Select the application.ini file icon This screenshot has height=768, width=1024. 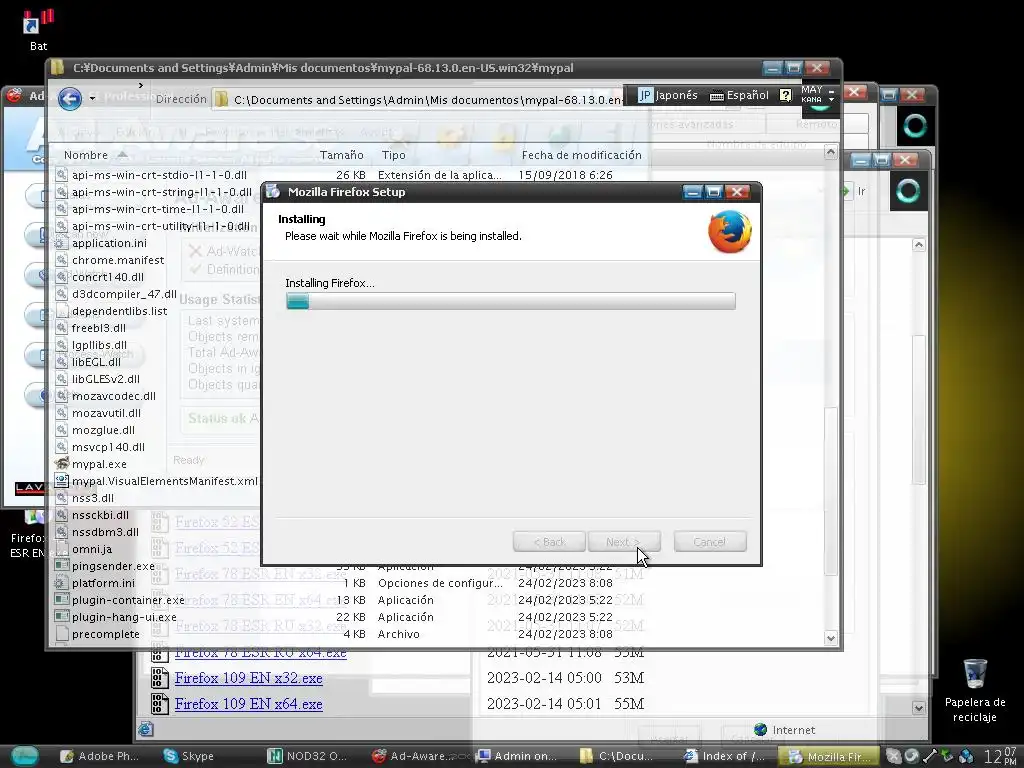(61, 243)
